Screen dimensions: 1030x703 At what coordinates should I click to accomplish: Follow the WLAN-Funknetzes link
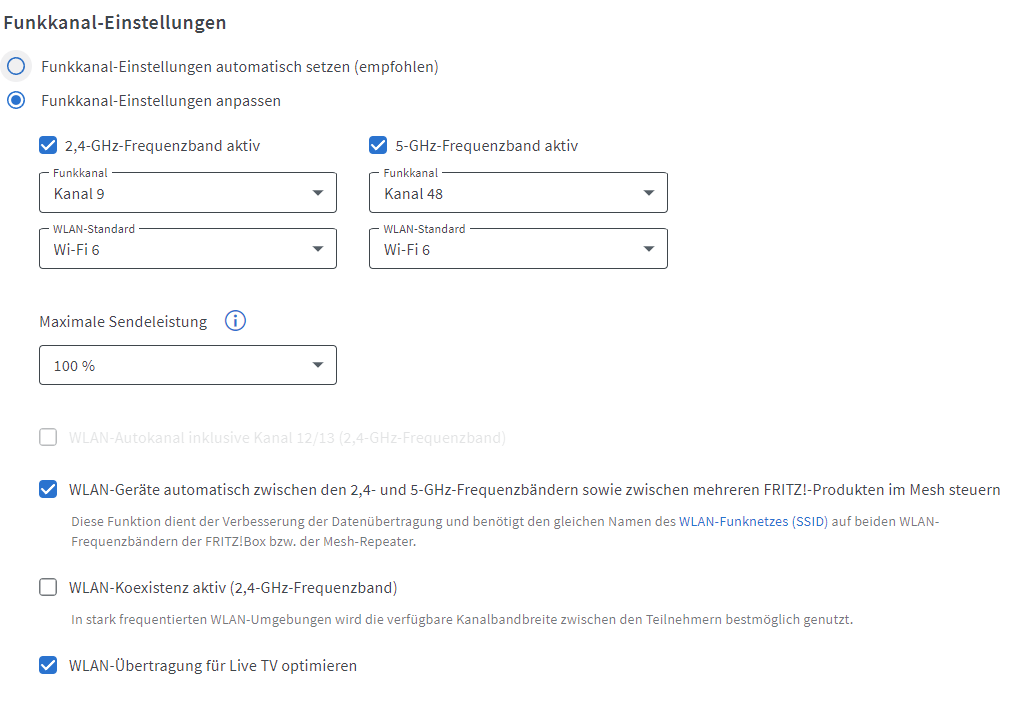click(x=733, y=522)
